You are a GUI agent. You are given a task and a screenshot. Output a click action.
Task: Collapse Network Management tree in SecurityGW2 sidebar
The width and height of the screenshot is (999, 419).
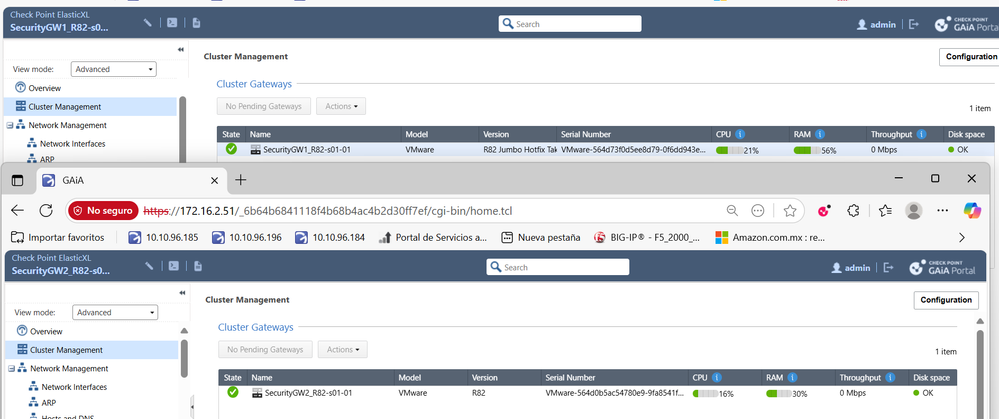click(10, 369)
